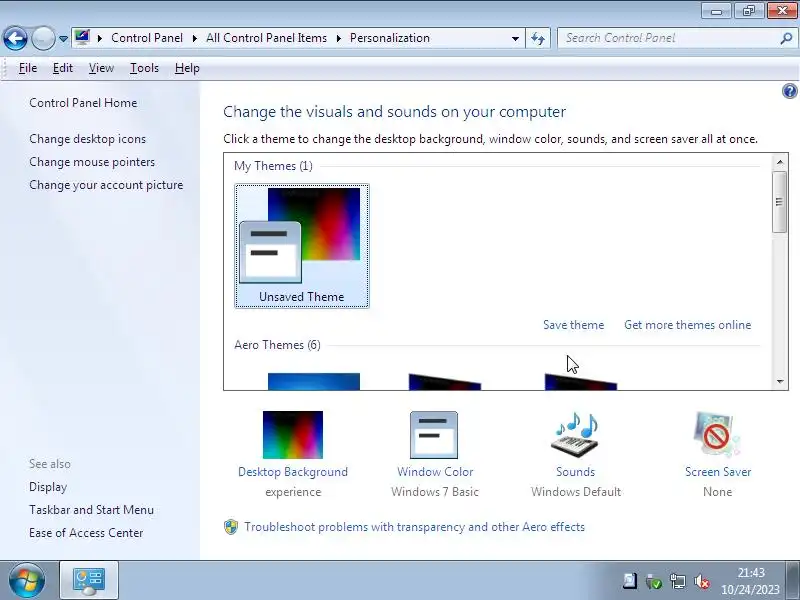
Task: Select the Unsaved Theme thumbnail
Action: coord(302,246)
